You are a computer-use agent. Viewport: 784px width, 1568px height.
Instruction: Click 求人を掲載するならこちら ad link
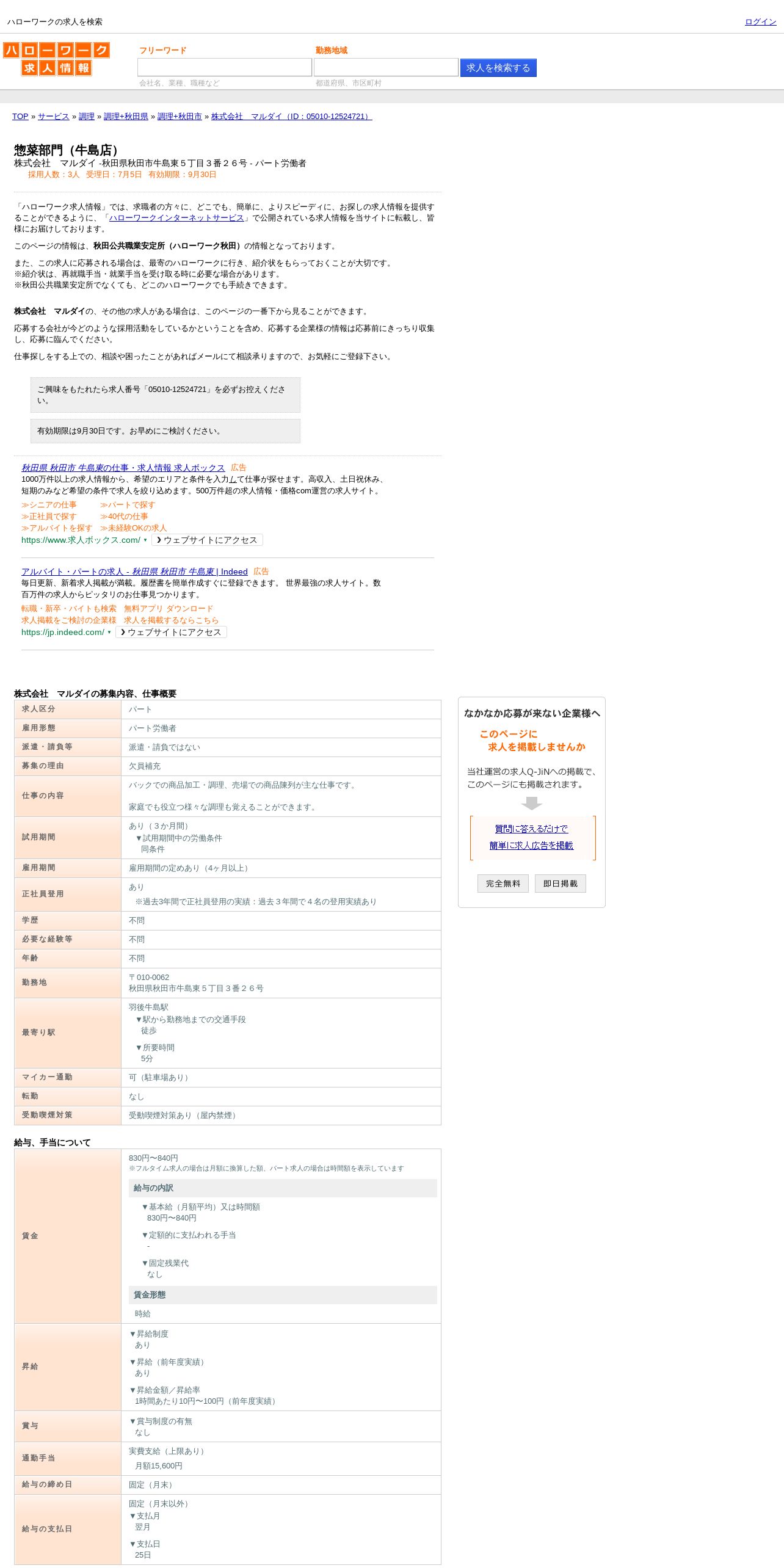coord(172,620)
